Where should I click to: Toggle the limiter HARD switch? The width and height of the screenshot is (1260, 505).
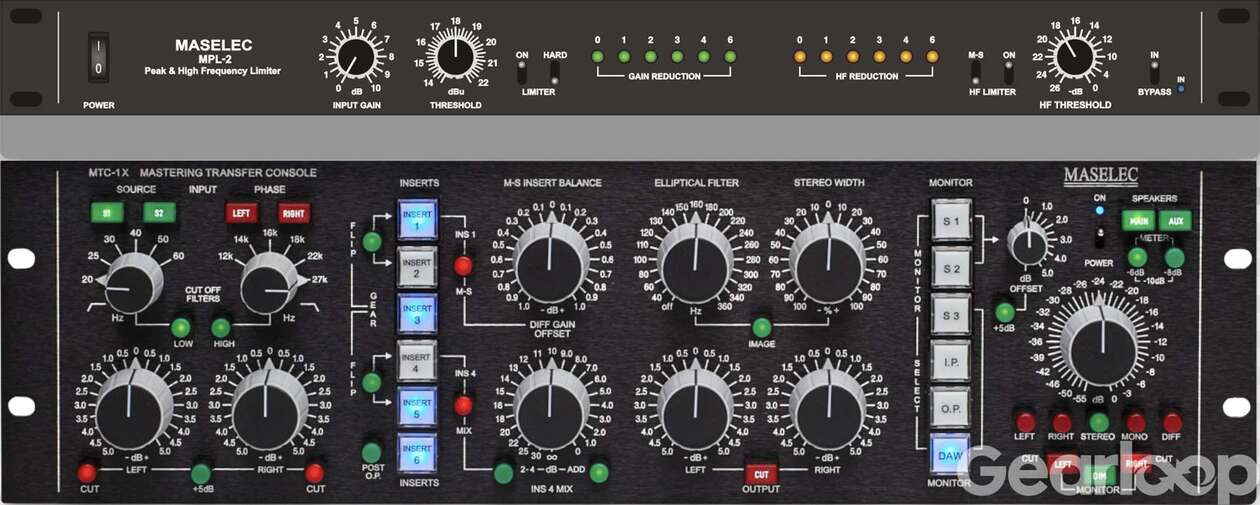(554, 74)
